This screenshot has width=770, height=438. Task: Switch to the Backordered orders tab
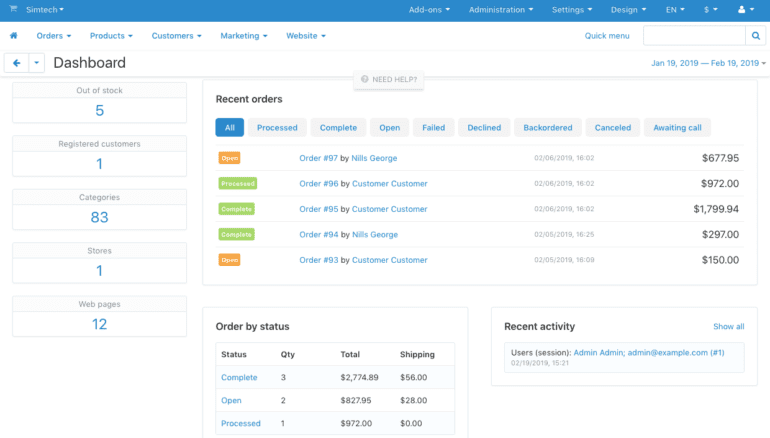[547, 128]
